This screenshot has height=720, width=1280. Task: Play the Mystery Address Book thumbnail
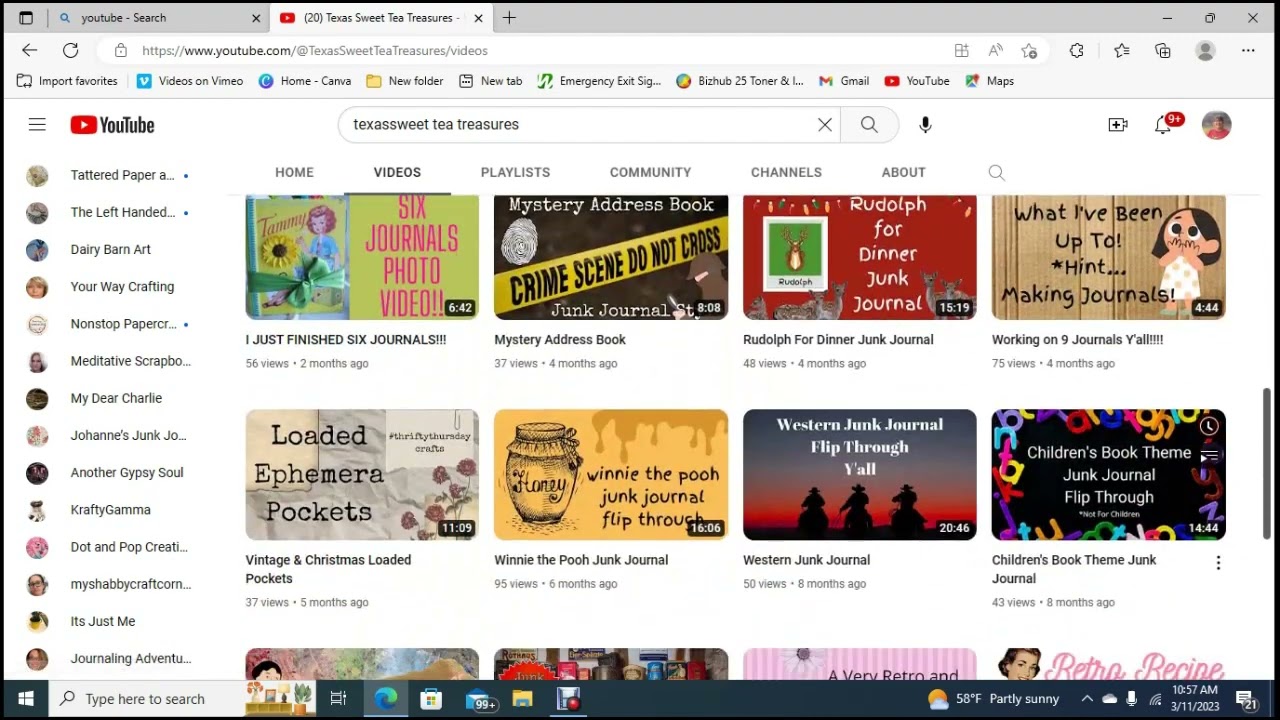(611, 257)
